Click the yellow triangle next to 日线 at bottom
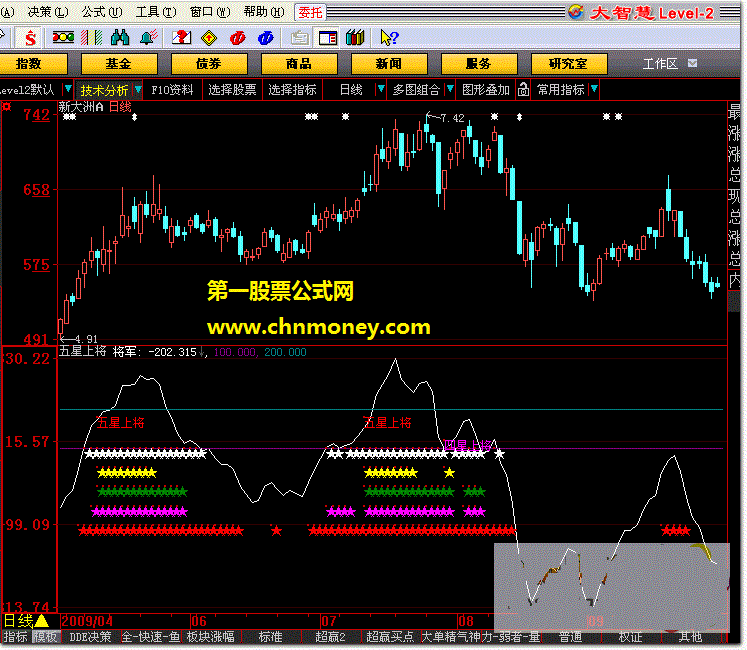 (x=42, y=620)
